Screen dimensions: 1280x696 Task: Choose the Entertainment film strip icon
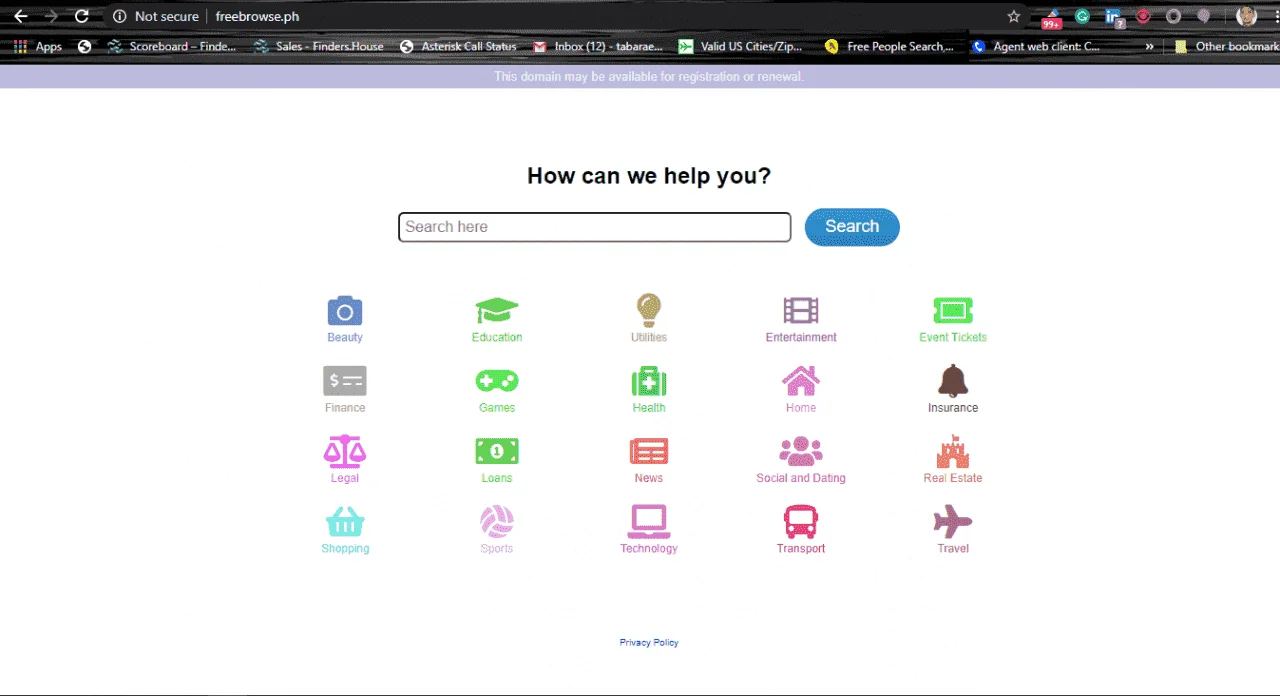click(801, 311)
